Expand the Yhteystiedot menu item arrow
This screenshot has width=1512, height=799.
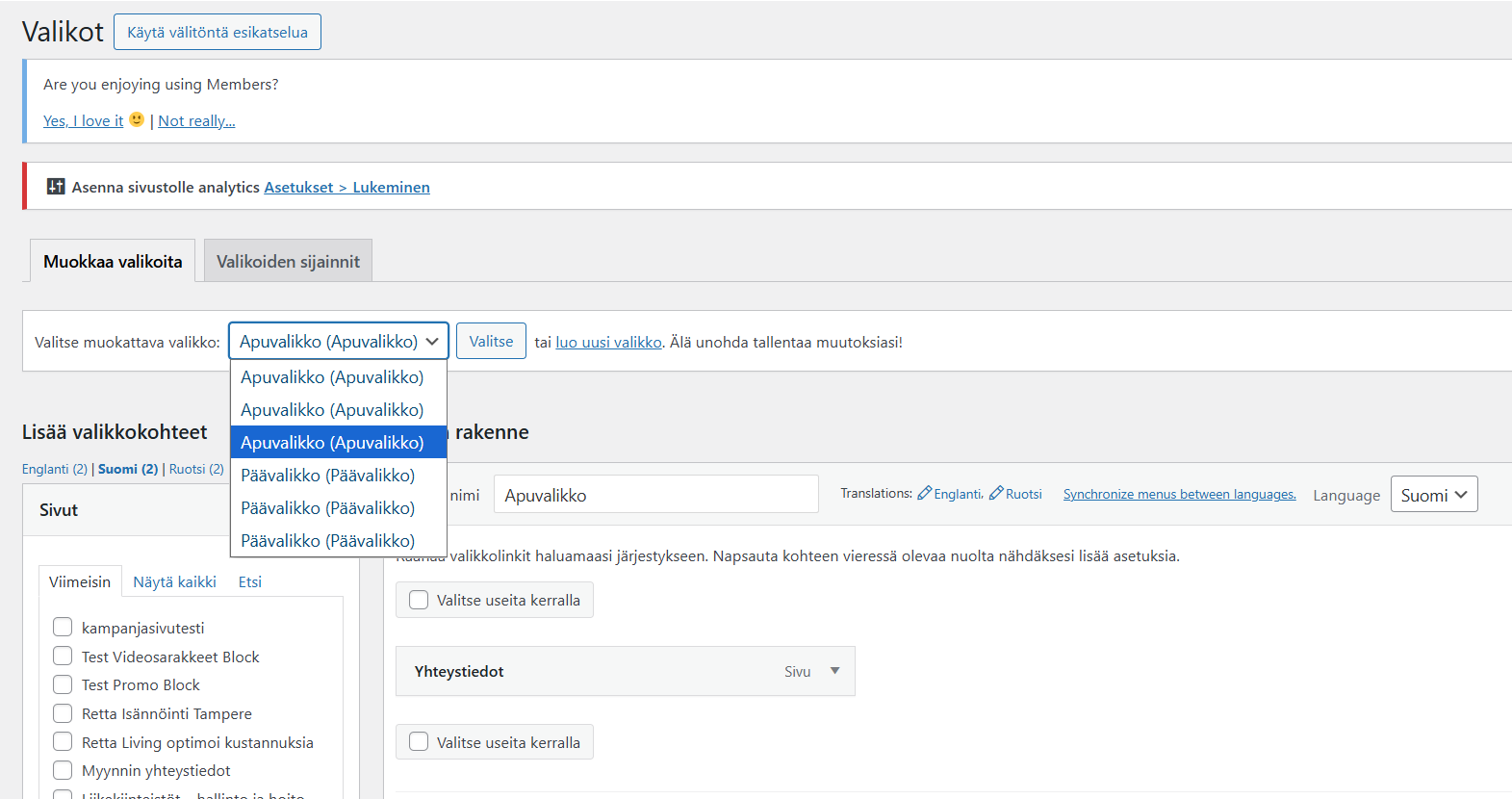(834, 671)
